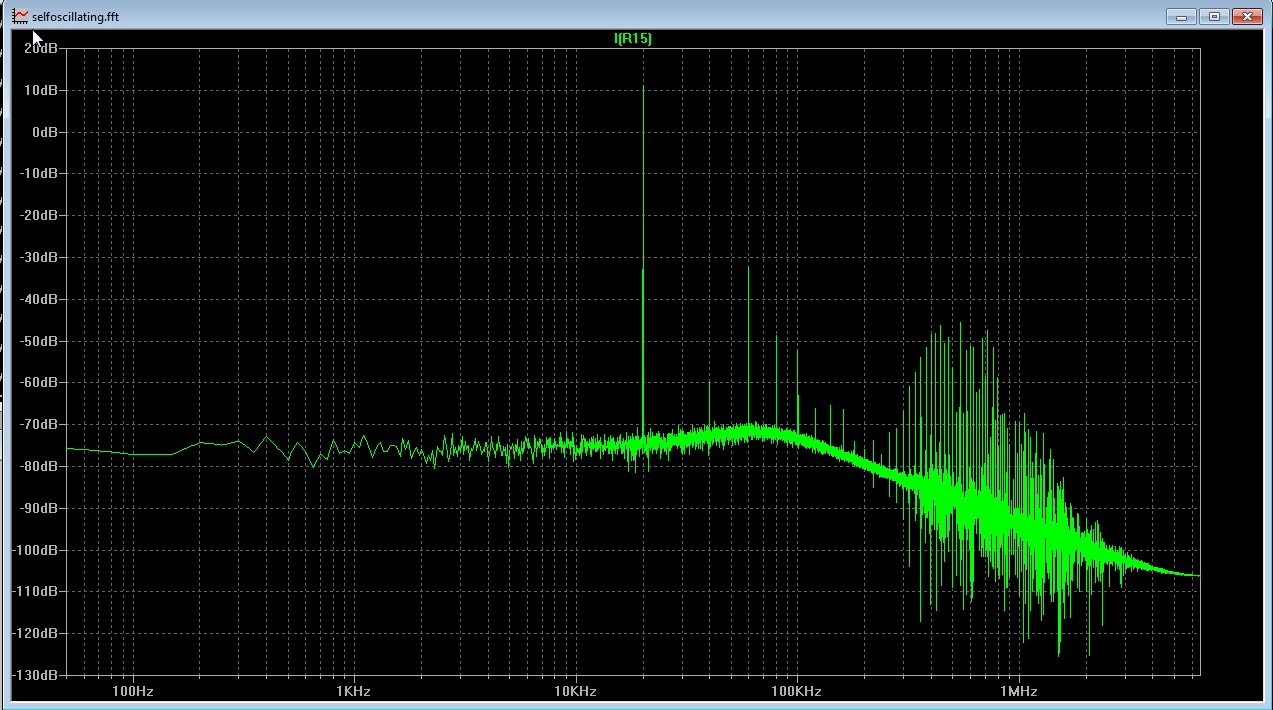Click the LTspice waveform icon in title bar

point(19,17)
